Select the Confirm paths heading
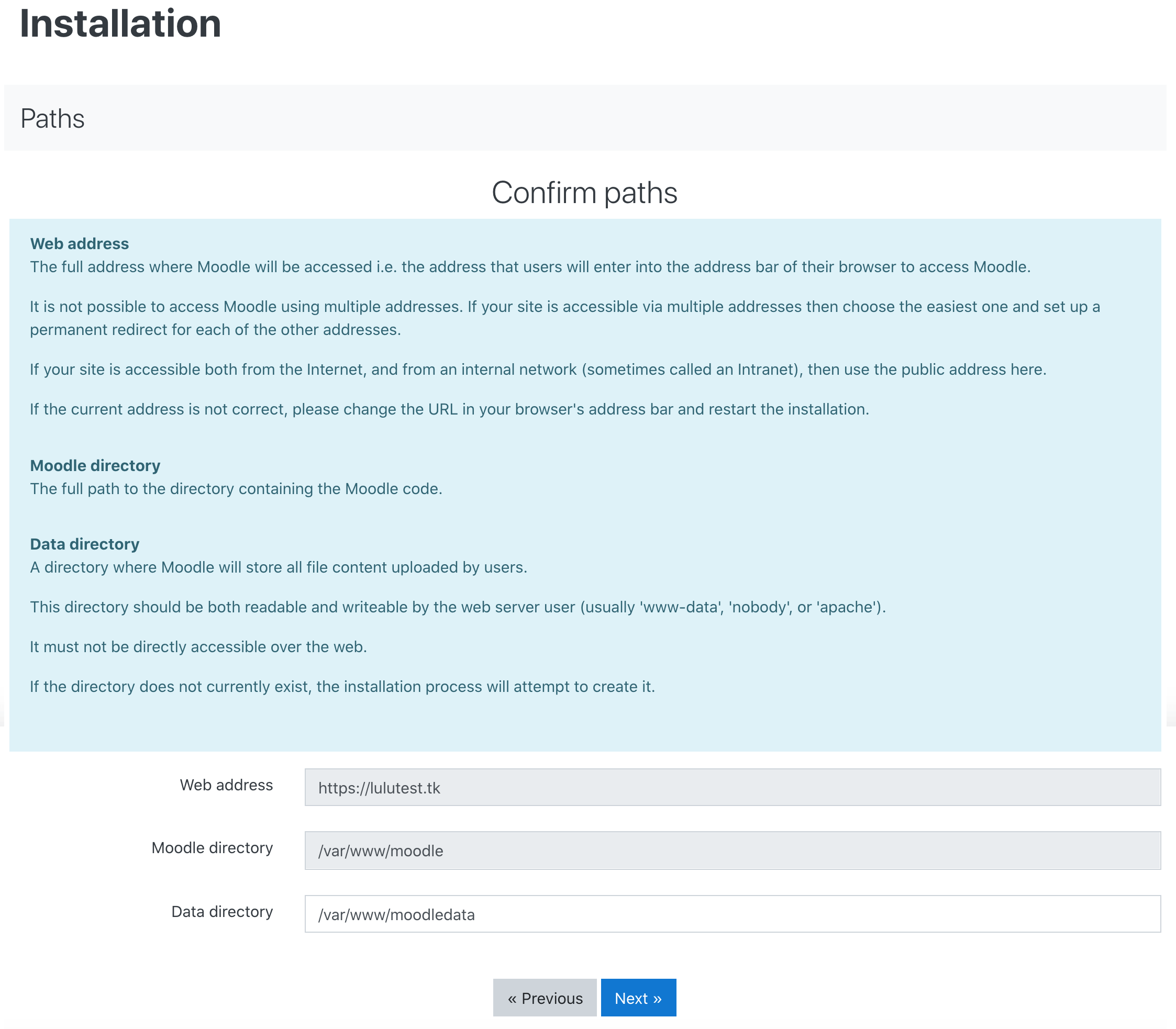1176x1029 pixels. coord(584,193)
